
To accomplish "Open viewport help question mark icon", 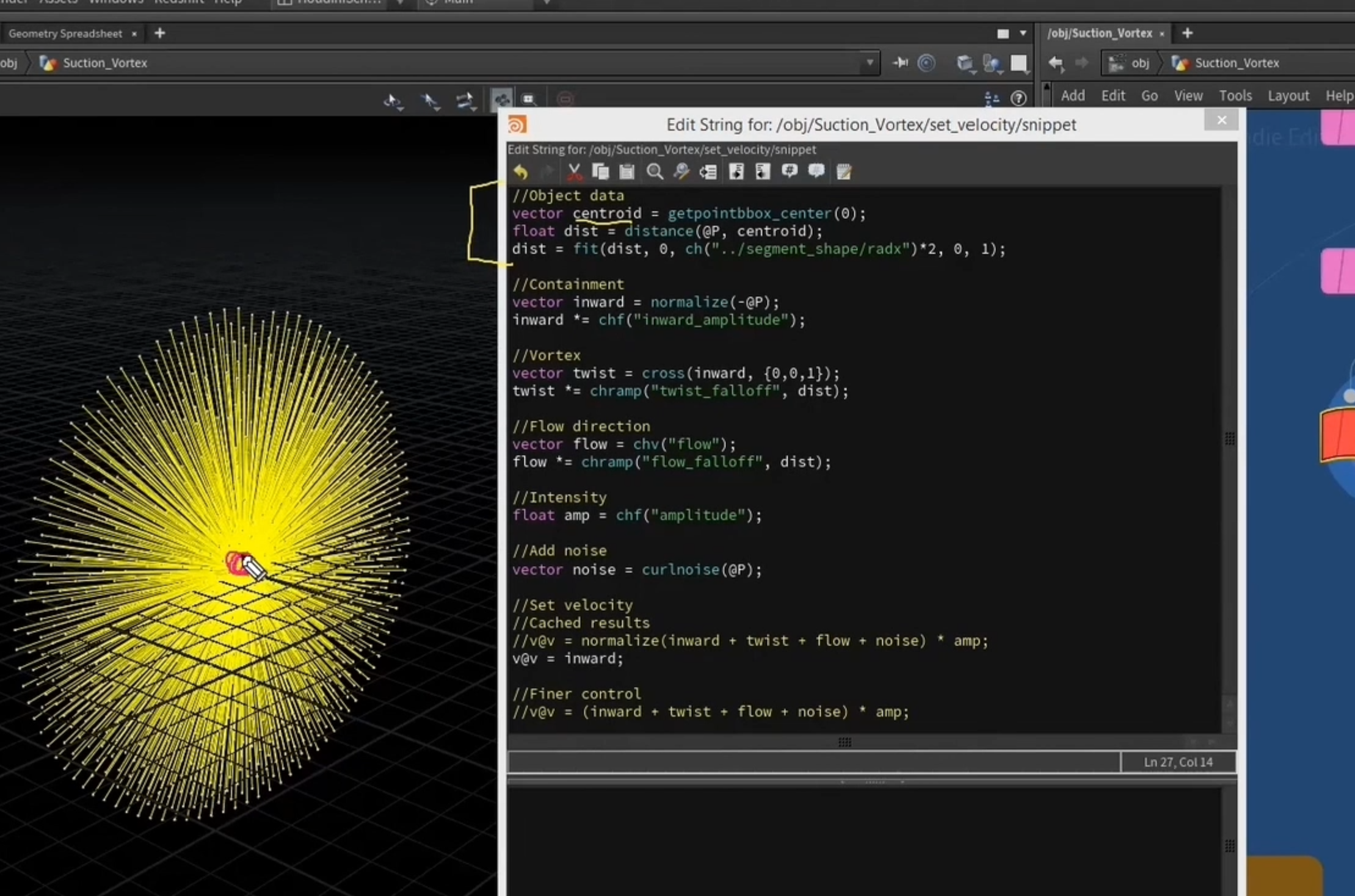I will click(1019, 98).
